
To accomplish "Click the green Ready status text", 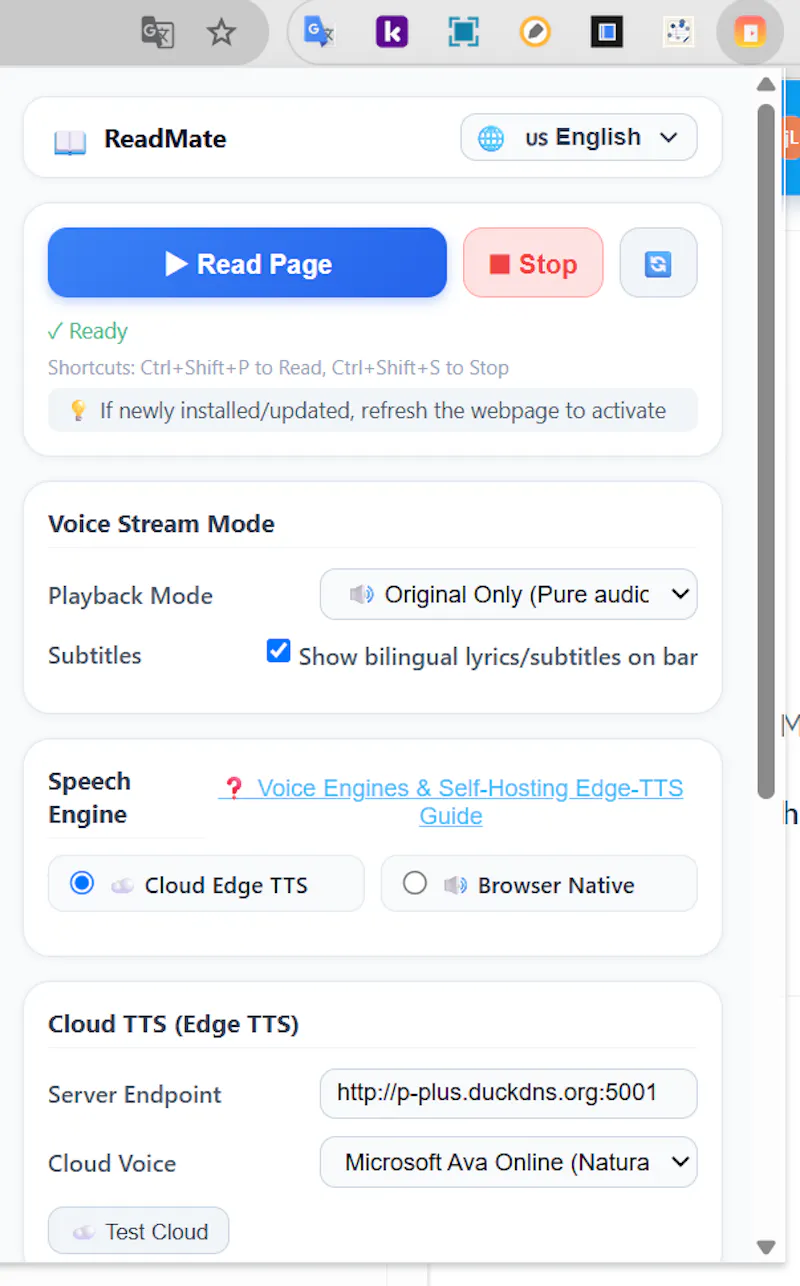I will (88, 331).
